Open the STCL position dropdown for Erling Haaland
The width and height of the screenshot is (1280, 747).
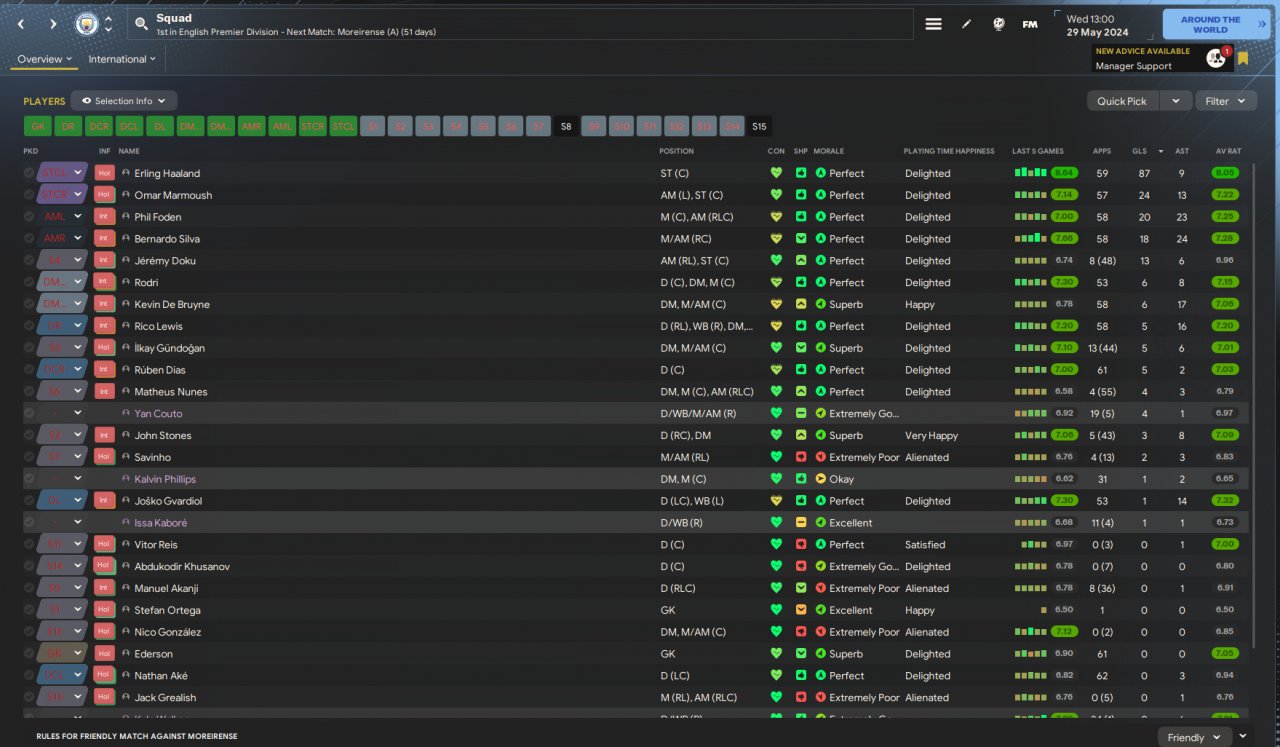pos(62,173)
